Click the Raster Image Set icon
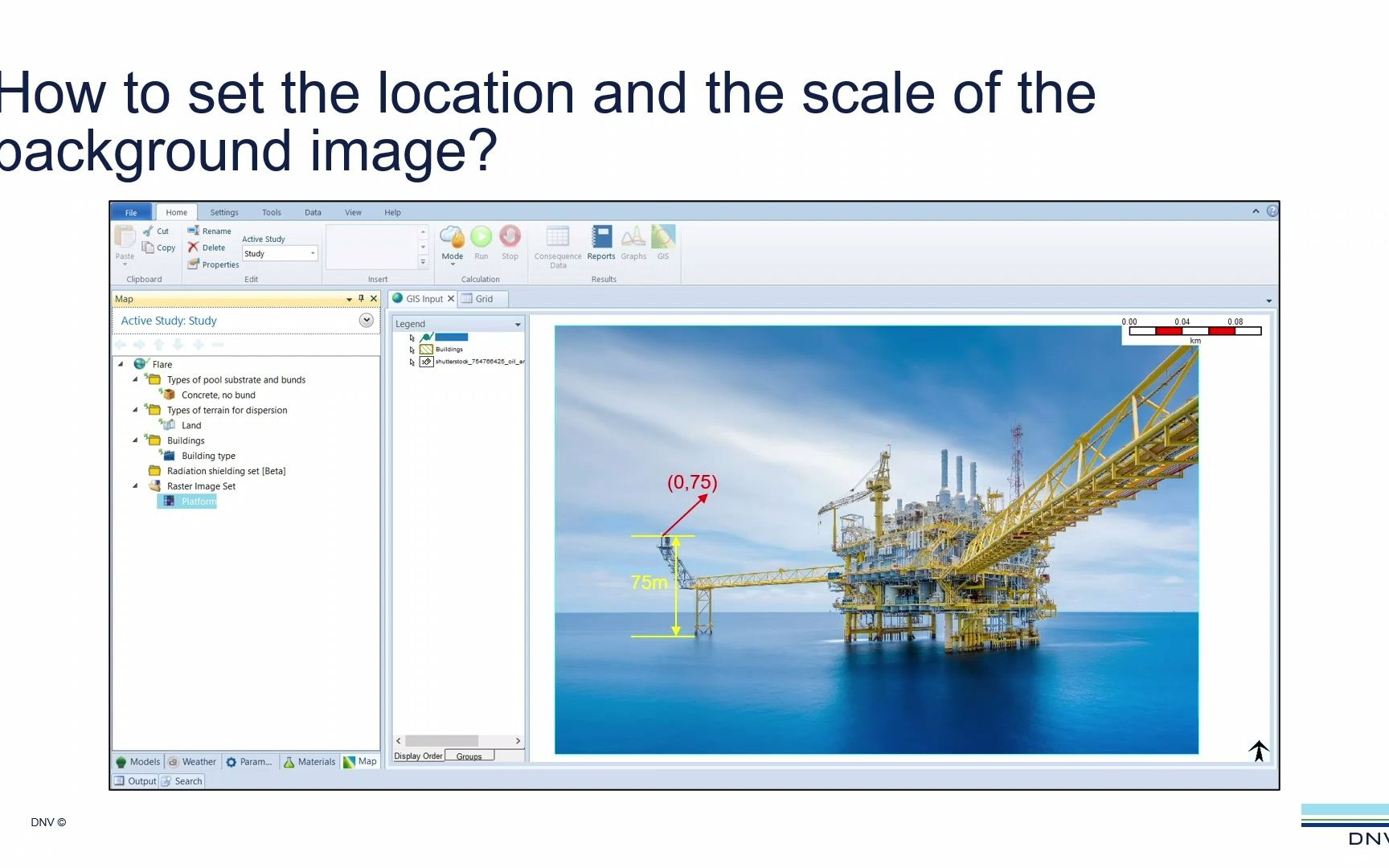 click(x=154, y=486)
